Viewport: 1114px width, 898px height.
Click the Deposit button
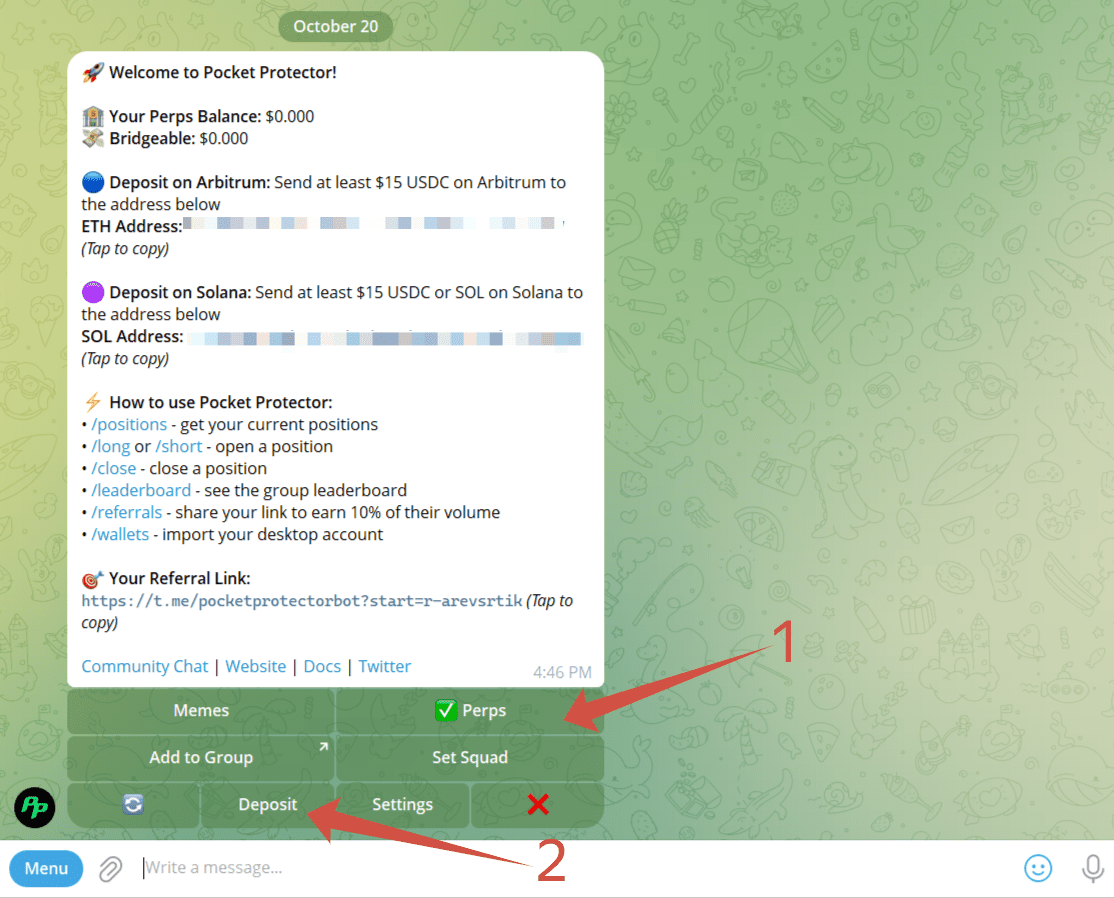(x=267, y=804)
